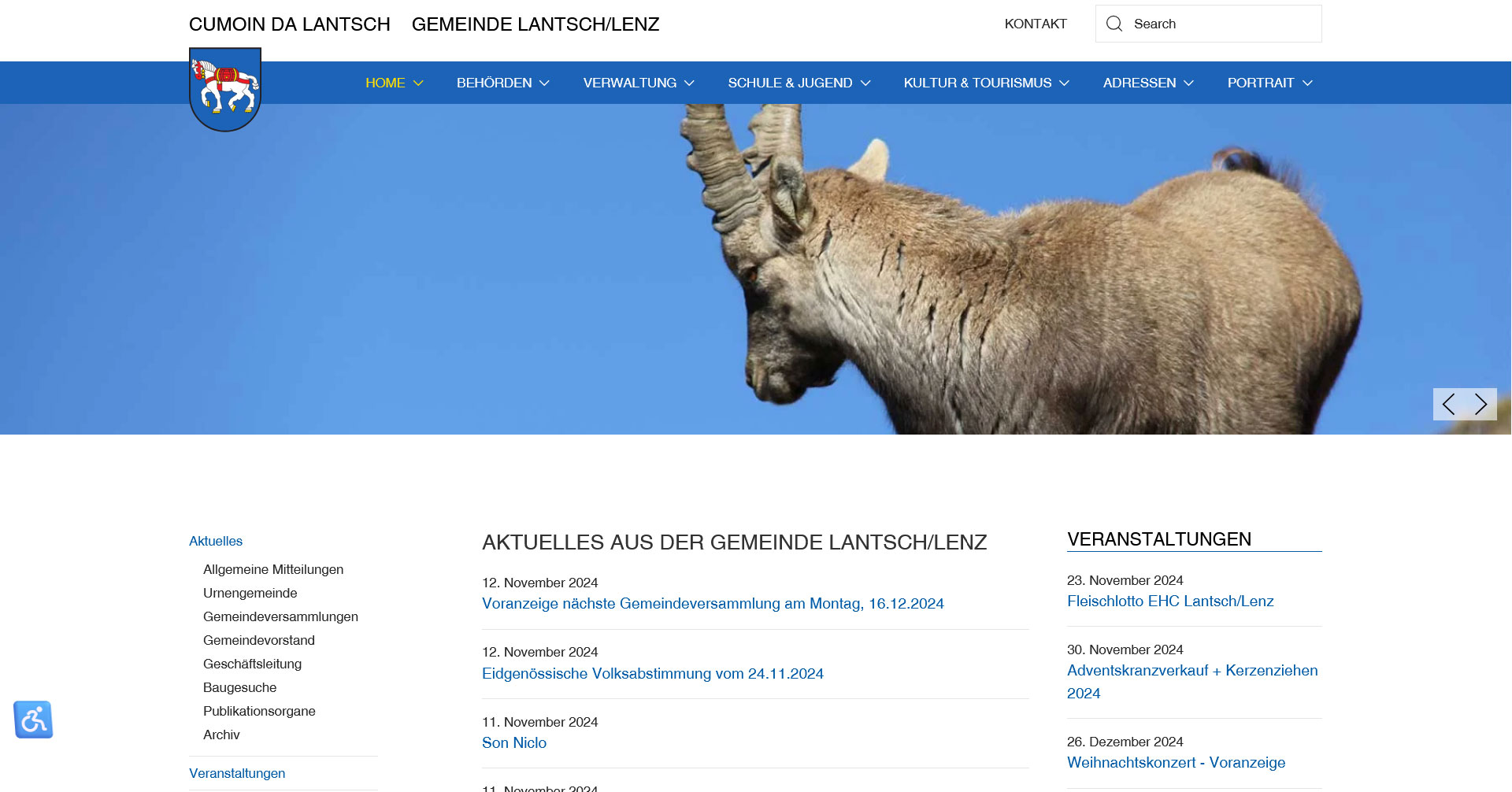Open the Aktuelles sidebar section

click(x=215, y=541)
